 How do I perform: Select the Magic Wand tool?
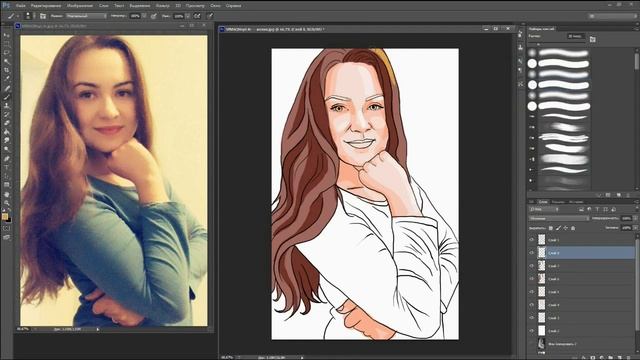pyautogui.click(x=7, y=62)
